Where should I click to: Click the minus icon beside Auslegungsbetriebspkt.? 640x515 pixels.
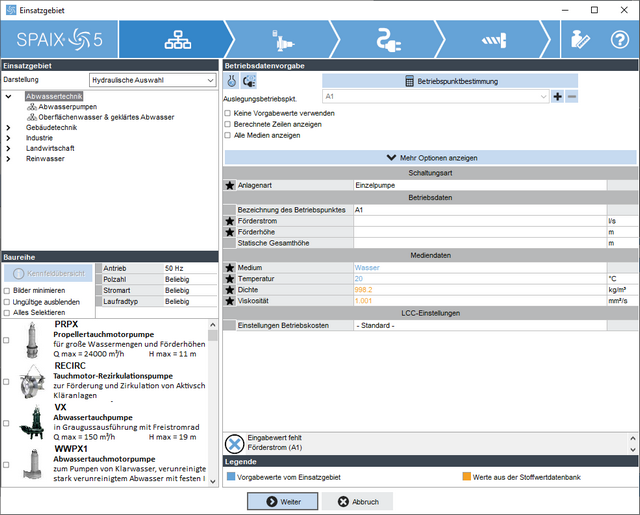point(572,97)
